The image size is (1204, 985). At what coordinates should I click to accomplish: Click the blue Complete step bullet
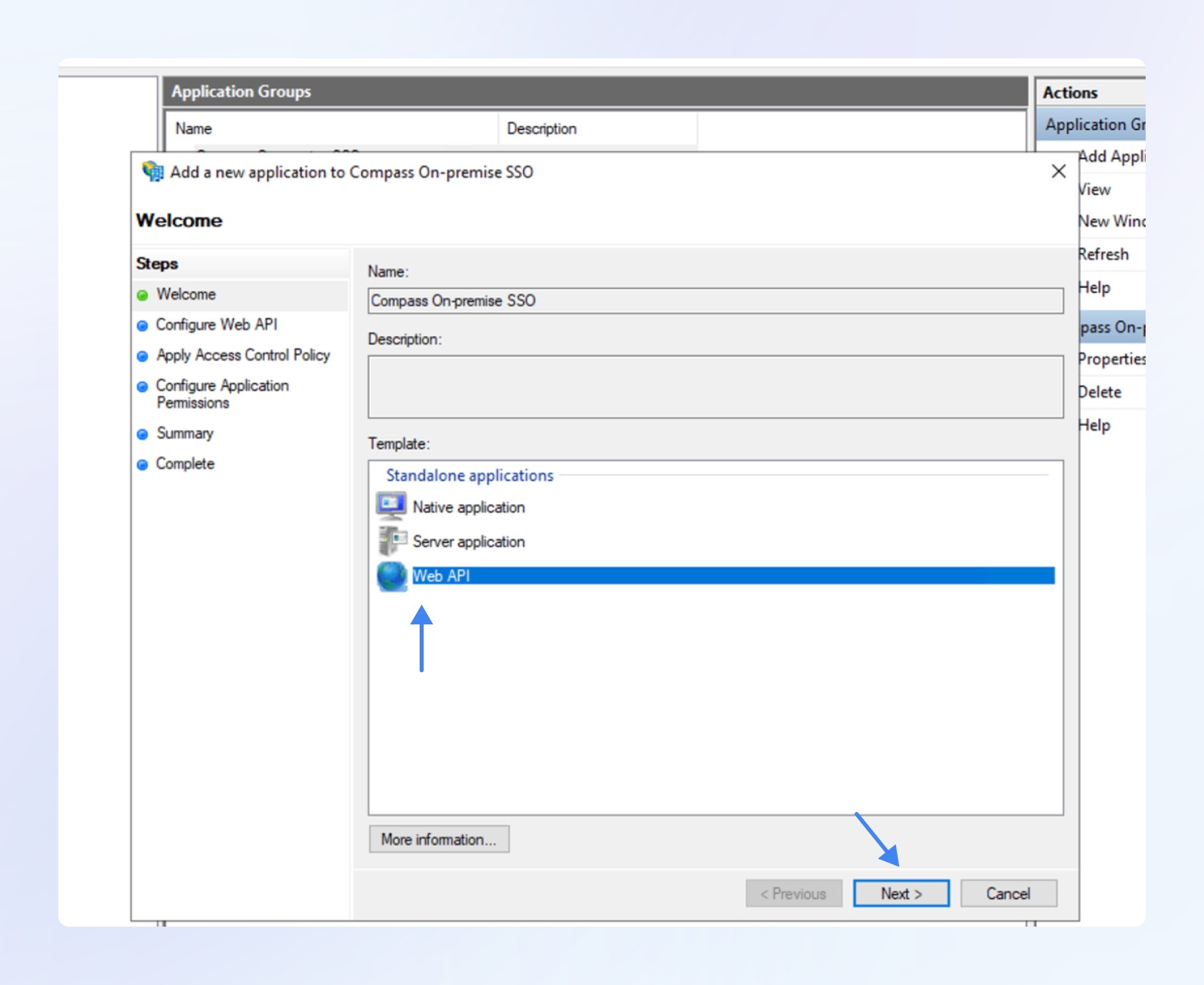click(x=143, y=465)
